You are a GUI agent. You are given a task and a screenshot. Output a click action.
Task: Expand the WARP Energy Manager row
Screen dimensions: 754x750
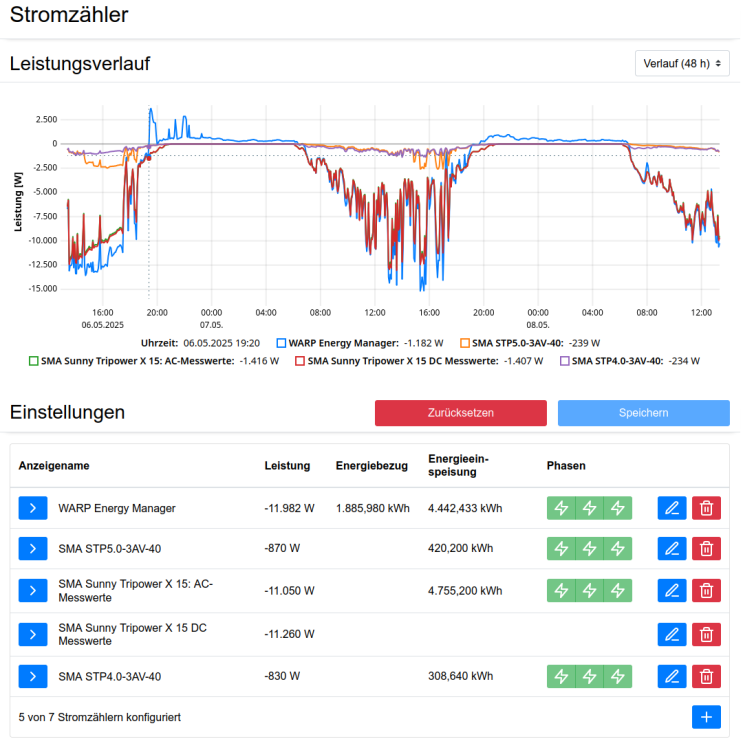pos(33,508)
